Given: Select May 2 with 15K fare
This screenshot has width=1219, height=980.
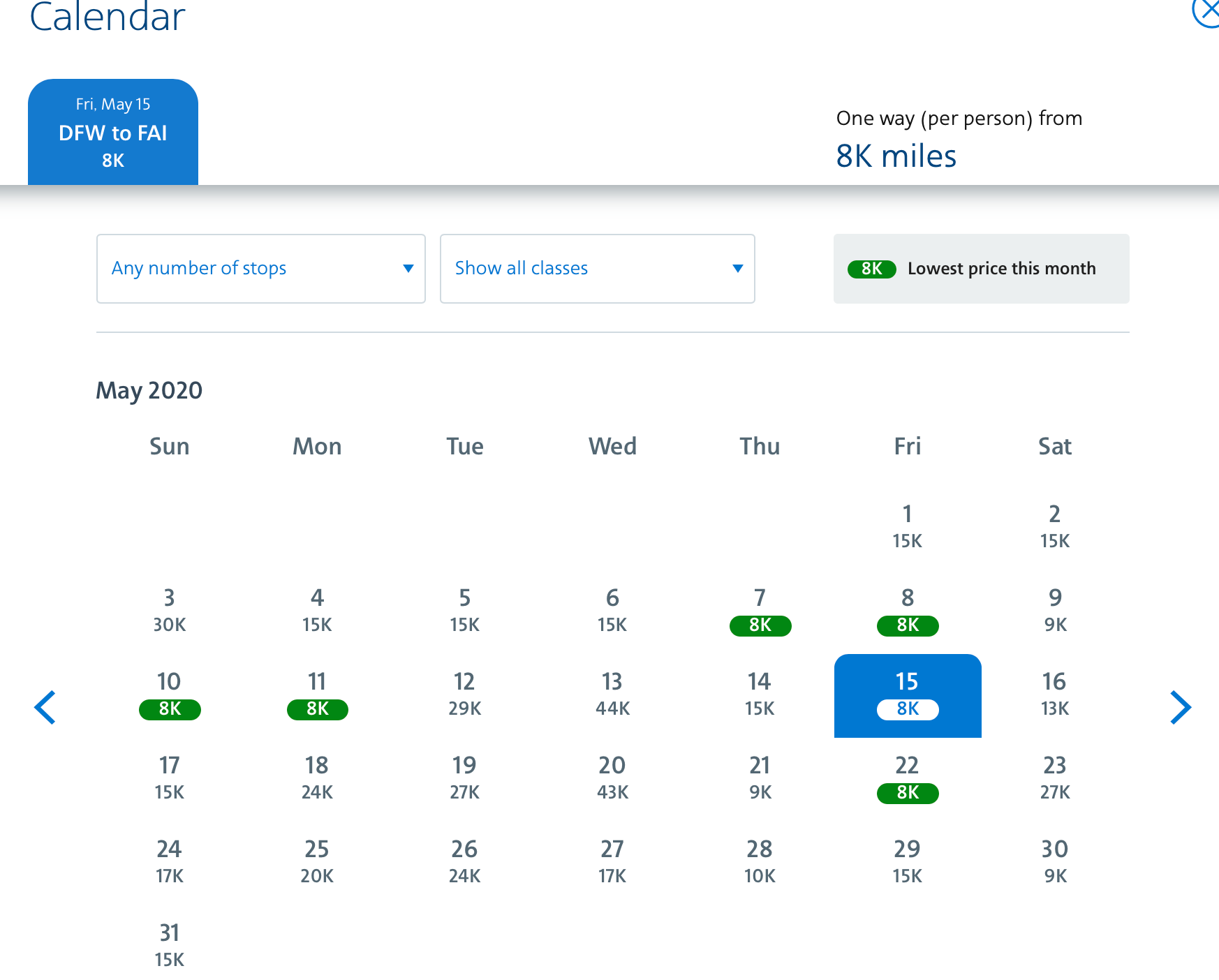Looking at the screenshot, I should click(1055, 528).
